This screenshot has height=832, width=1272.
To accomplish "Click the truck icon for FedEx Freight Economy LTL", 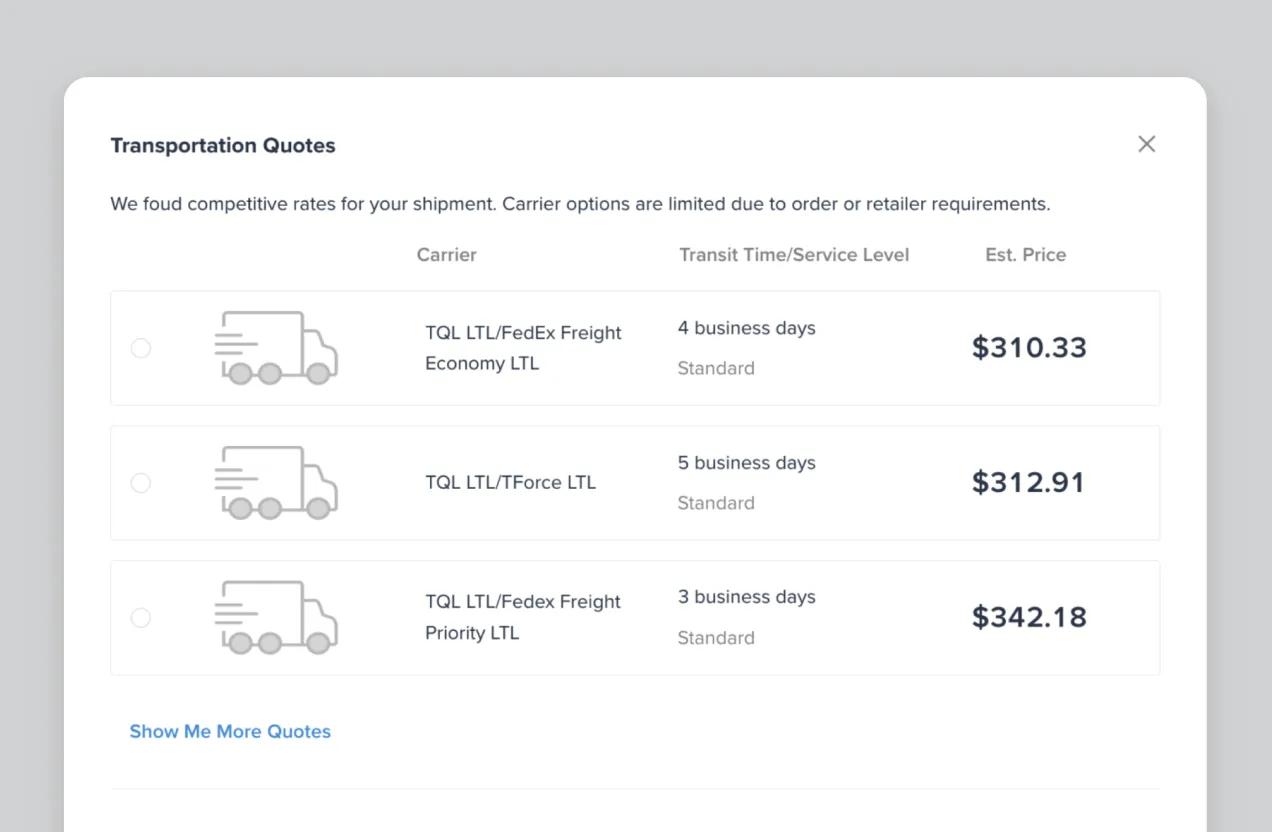I will tap(276, 348).
